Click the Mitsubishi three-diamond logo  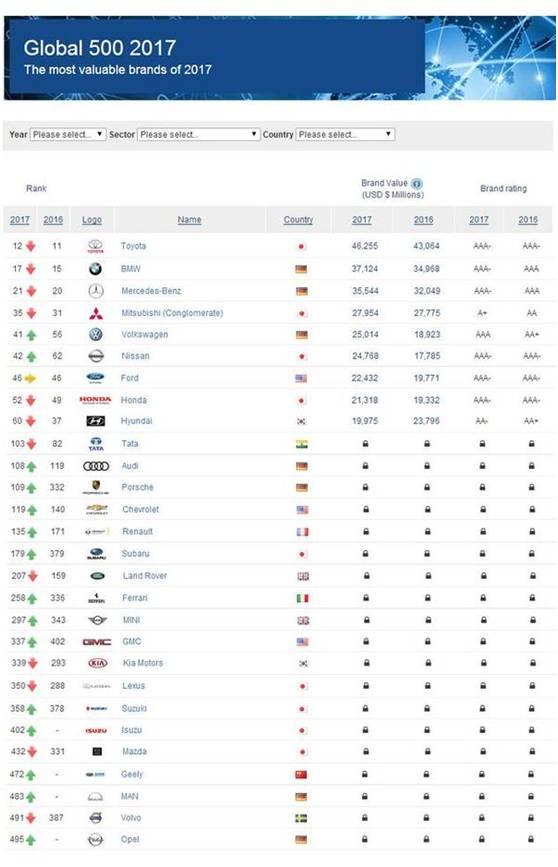[96, 314]
